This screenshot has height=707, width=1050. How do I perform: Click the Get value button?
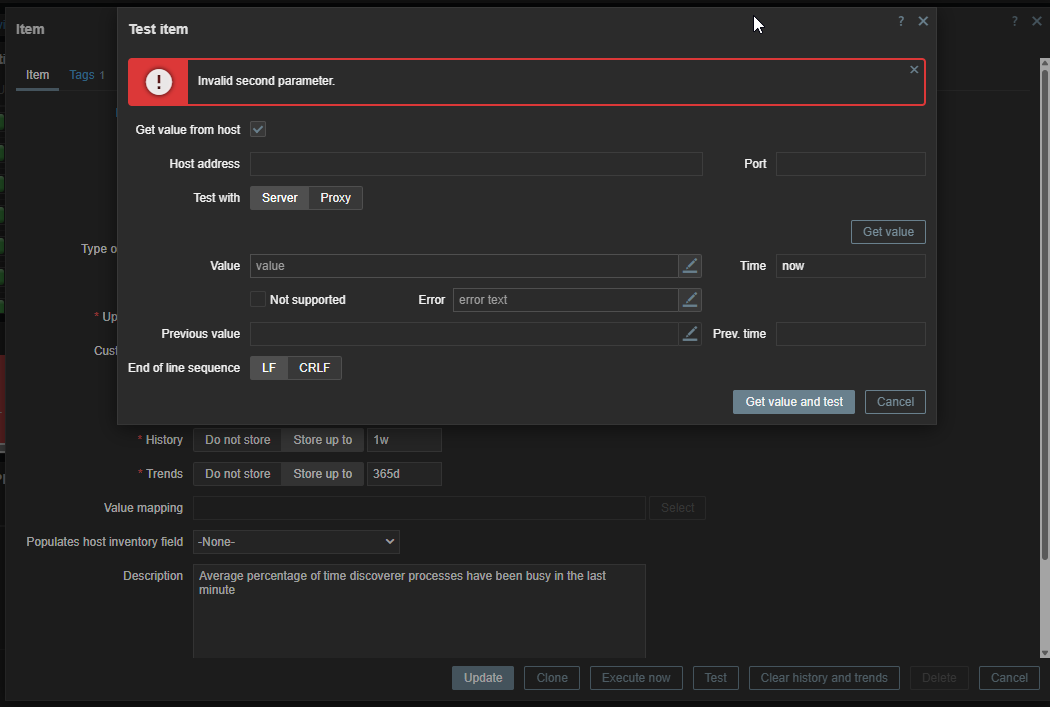click(888, 232)
